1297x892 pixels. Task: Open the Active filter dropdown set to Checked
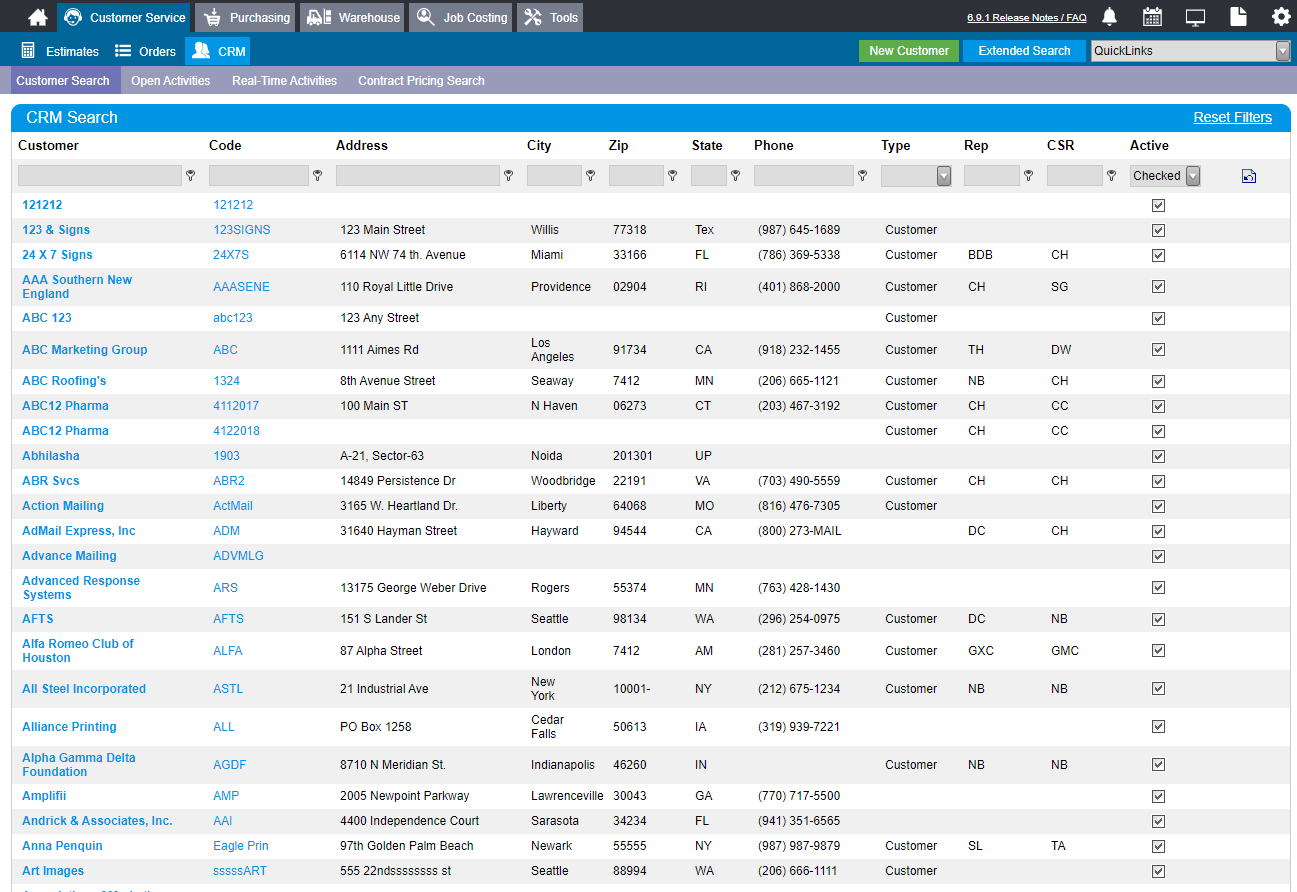[x=1191, y=176]
